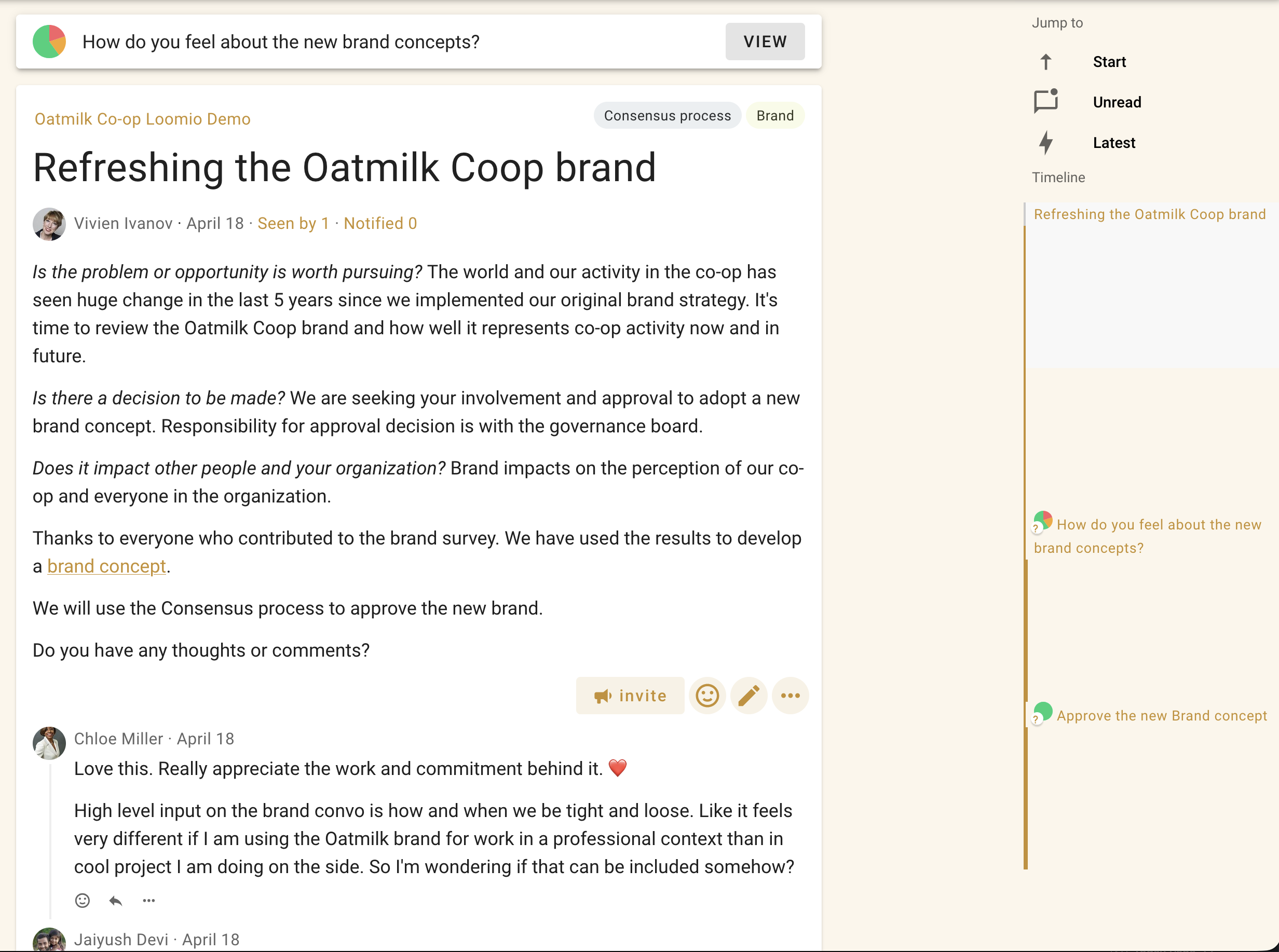Viewport: 1279px width, 952px height.
Task: Go to 'Approve the new Brand concept' in timeline
Action: [1161, 716]
